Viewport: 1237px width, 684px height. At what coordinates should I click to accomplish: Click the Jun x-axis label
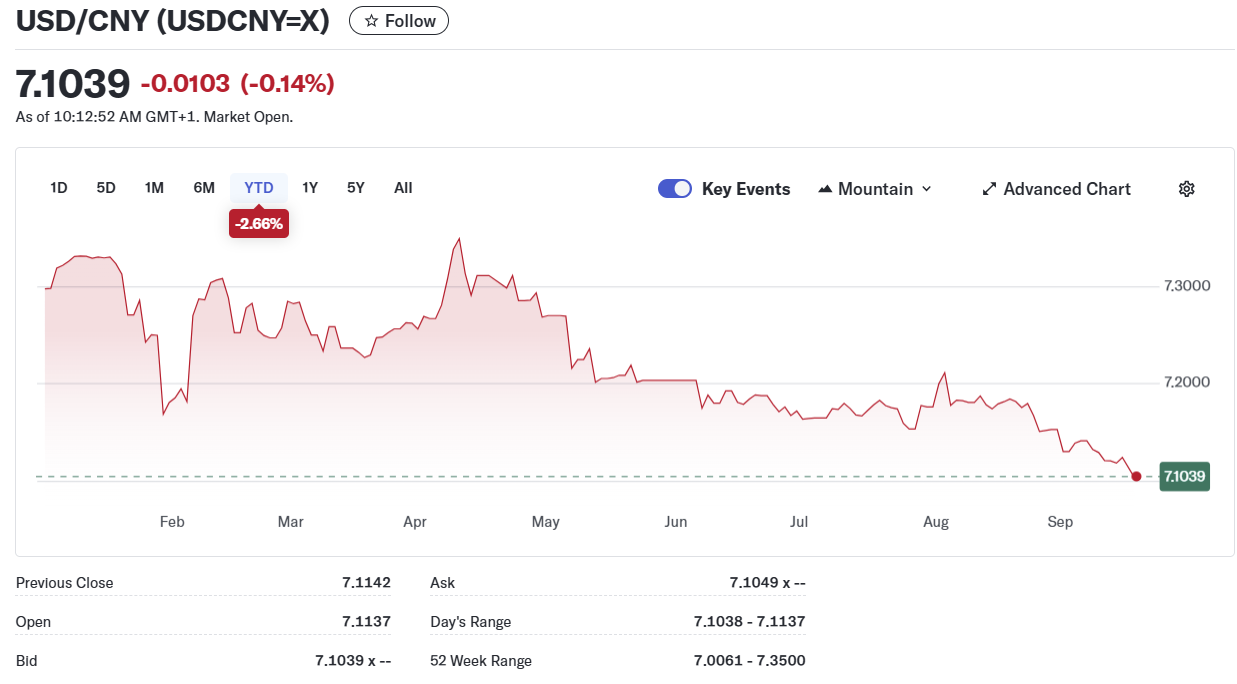[676, 522]
